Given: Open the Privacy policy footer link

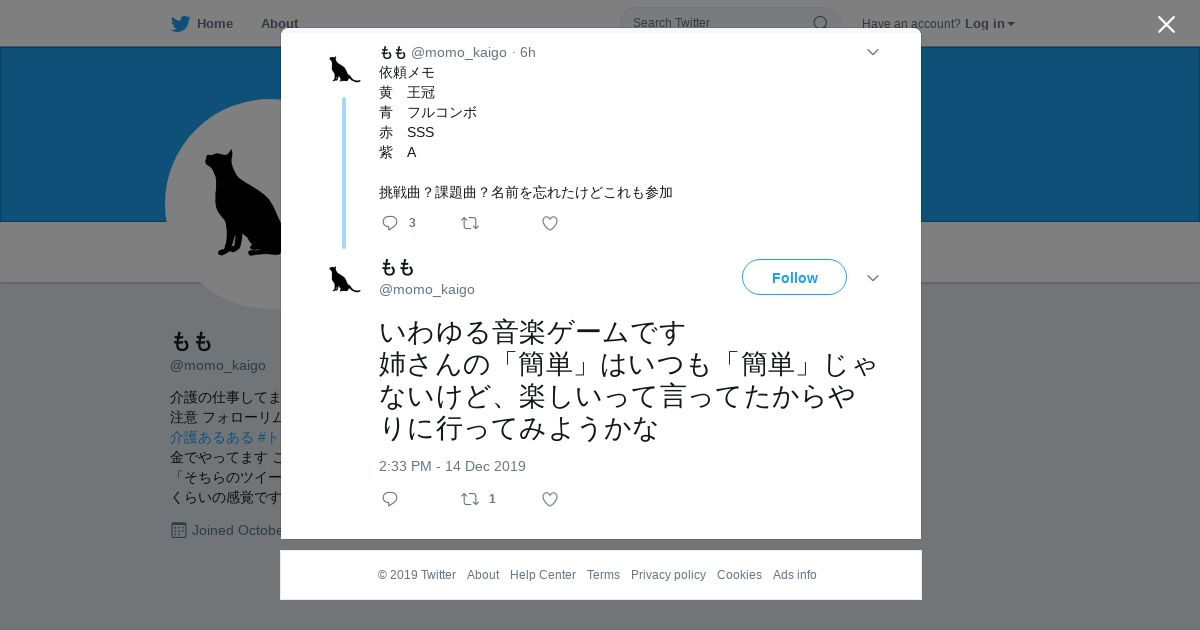Looking at the screenshot, I should pos(668,575).
